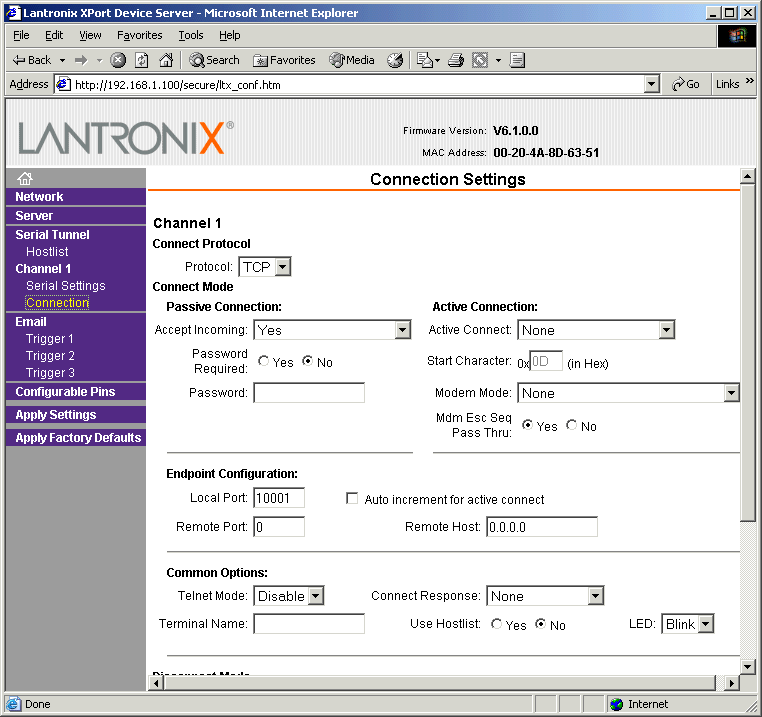
Task: Click the horizontal scrollbar thumb
Action: pyautogui.click(x=440, y=683)
